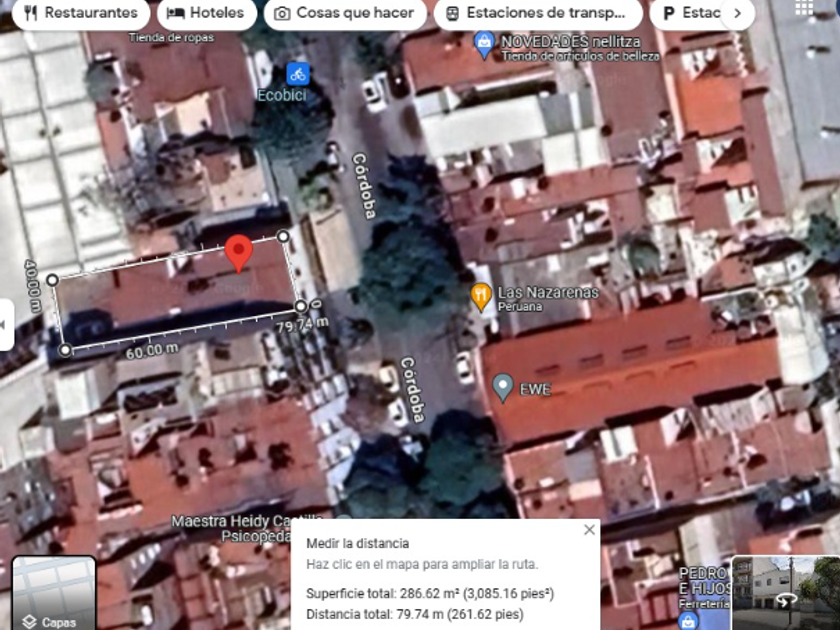This screenshot has height=630, width=840.
Task: Select the red dropped location pin
Action: point(238,253)
